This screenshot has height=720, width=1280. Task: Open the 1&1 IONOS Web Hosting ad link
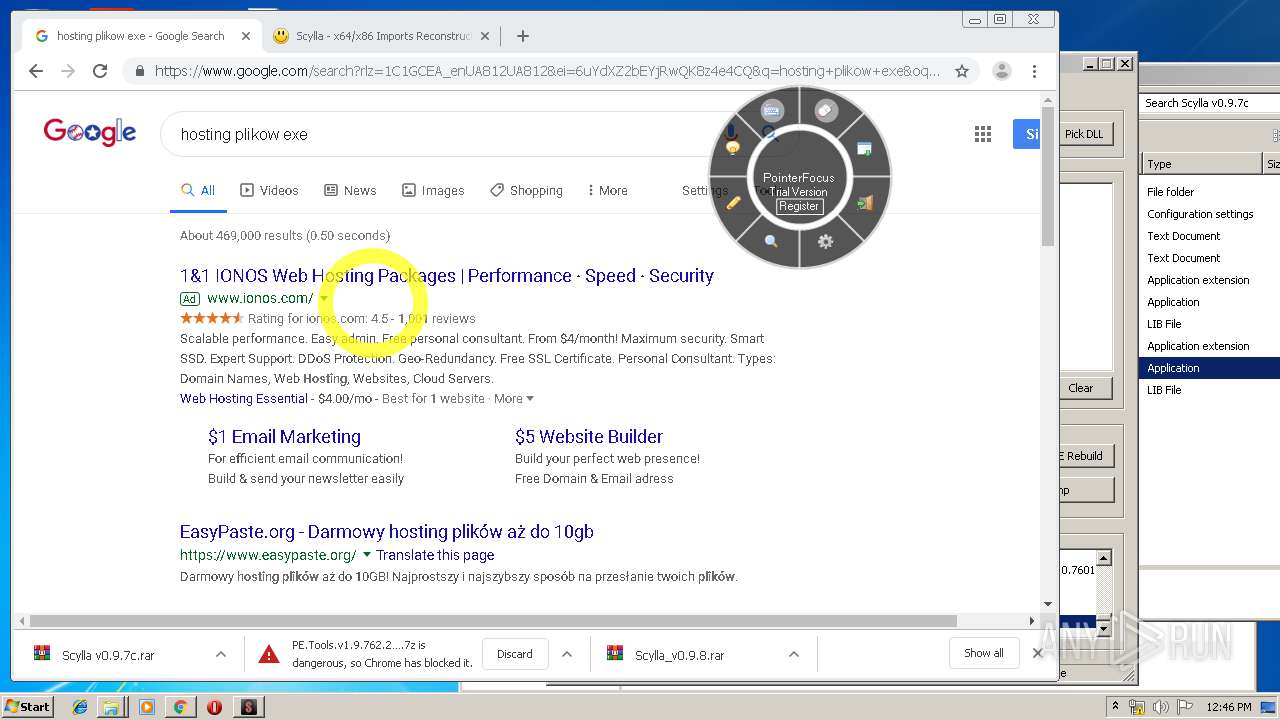(x=447, y=276)
